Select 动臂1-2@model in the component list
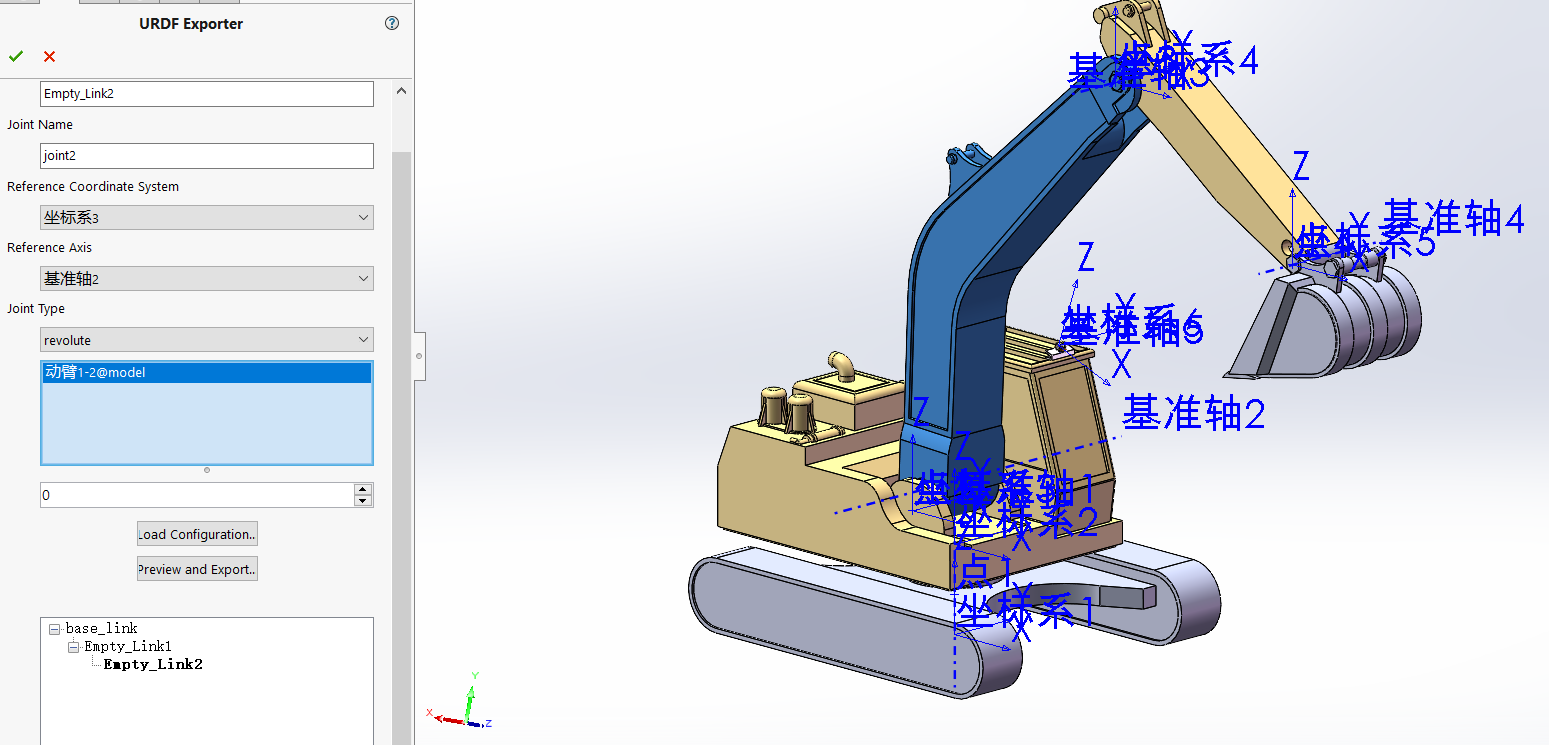The image size is (1549, 745). pyautogui.click(x=206, y=372)
